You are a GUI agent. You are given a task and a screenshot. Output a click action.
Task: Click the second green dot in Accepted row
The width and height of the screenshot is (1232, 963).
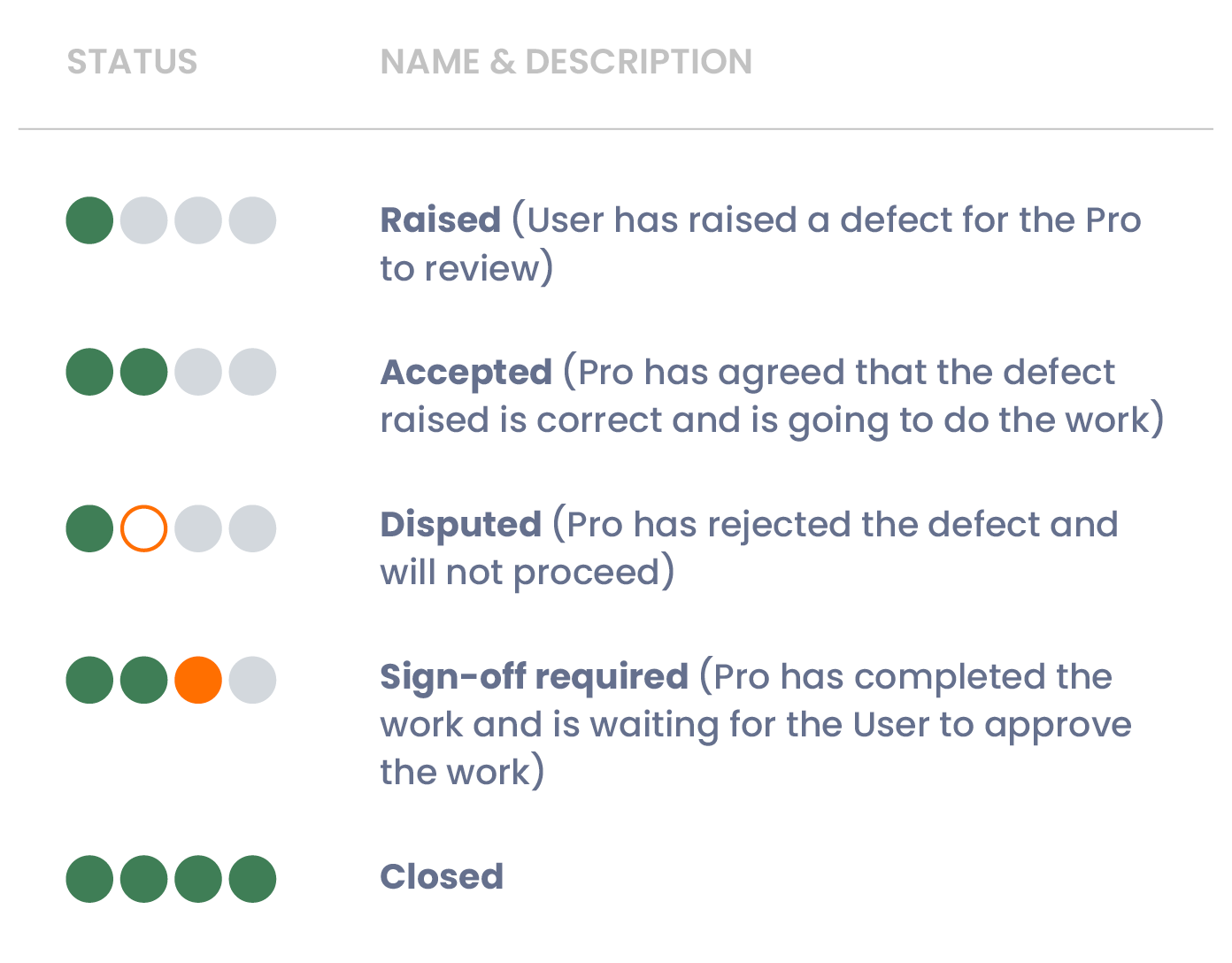[x=143, y=372]
